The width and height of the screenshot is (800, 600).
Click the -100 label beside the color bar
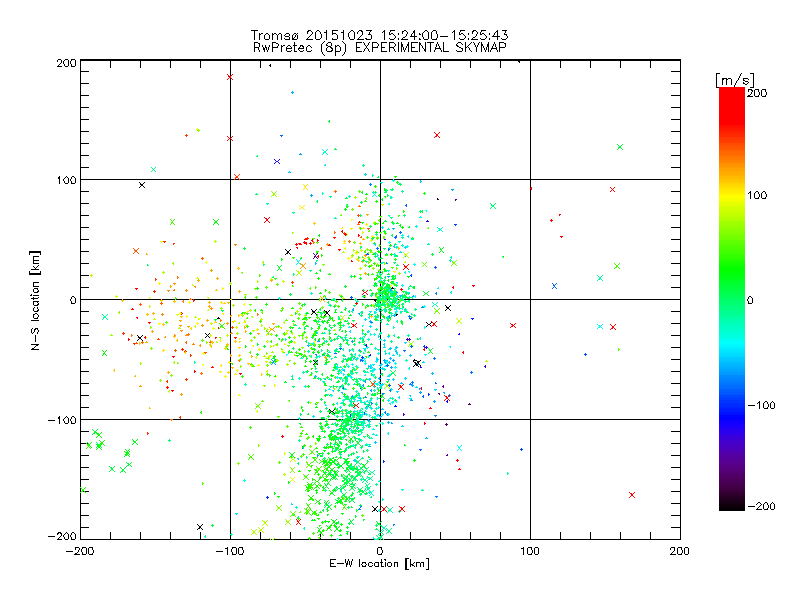(x=761, y=406)
